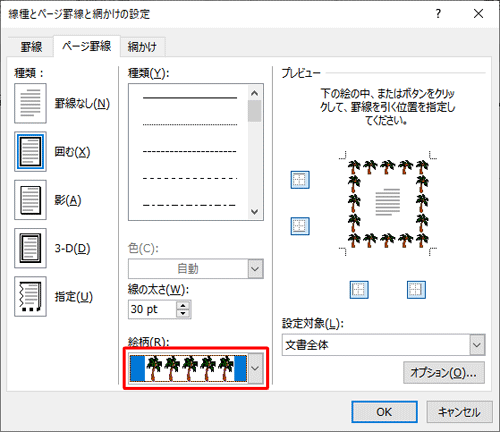This screenshot has height=432, width=500.
Task: Click the palm tree border preview image
Action: pyautogui.click(x=388, y=203)
